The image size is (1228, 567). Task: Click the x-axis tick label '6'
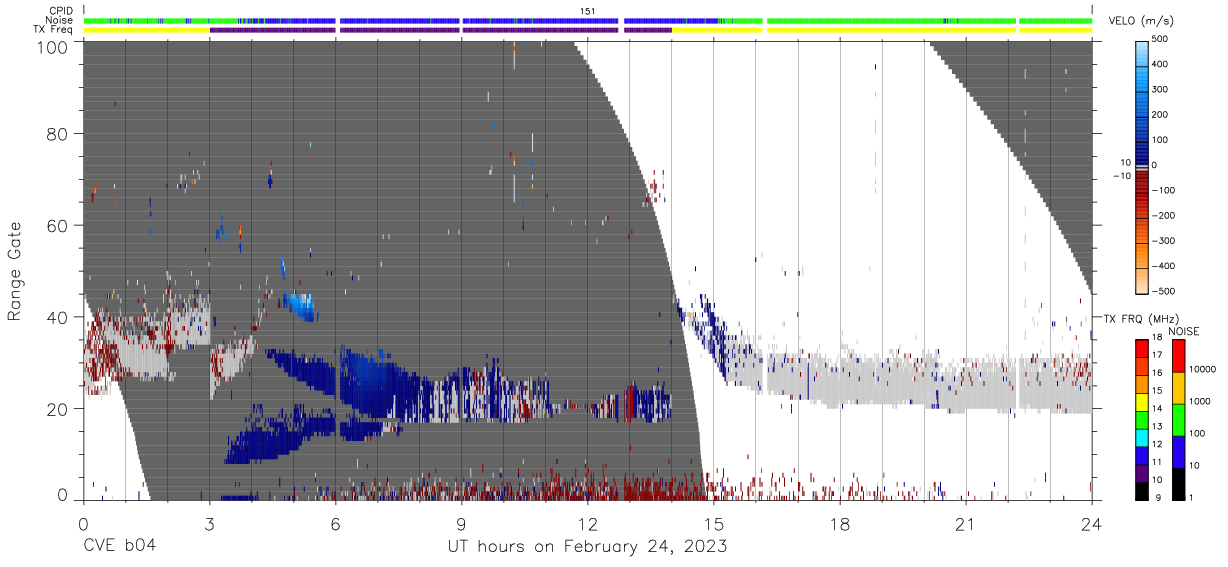tap(335, 524)
